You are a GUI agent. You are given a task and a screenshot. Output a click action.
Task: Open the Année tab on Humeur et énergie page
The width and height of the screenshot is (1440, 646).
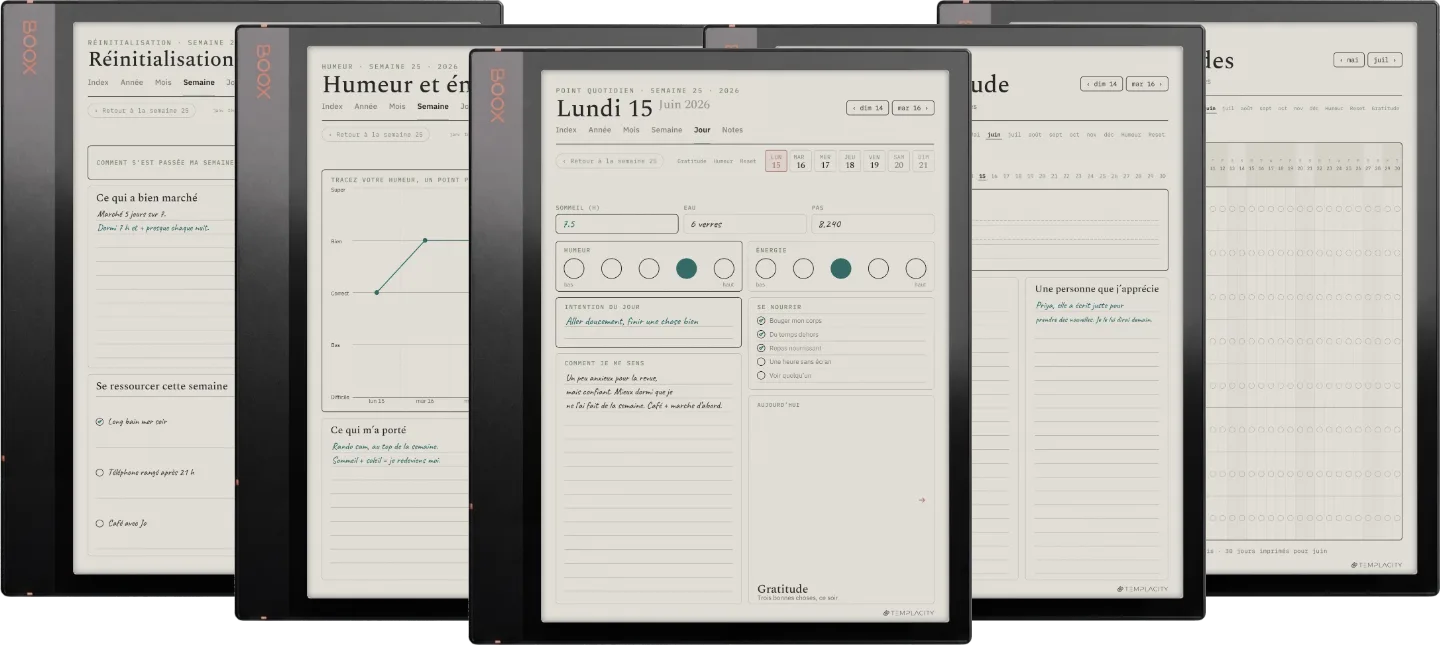(366, 106)
